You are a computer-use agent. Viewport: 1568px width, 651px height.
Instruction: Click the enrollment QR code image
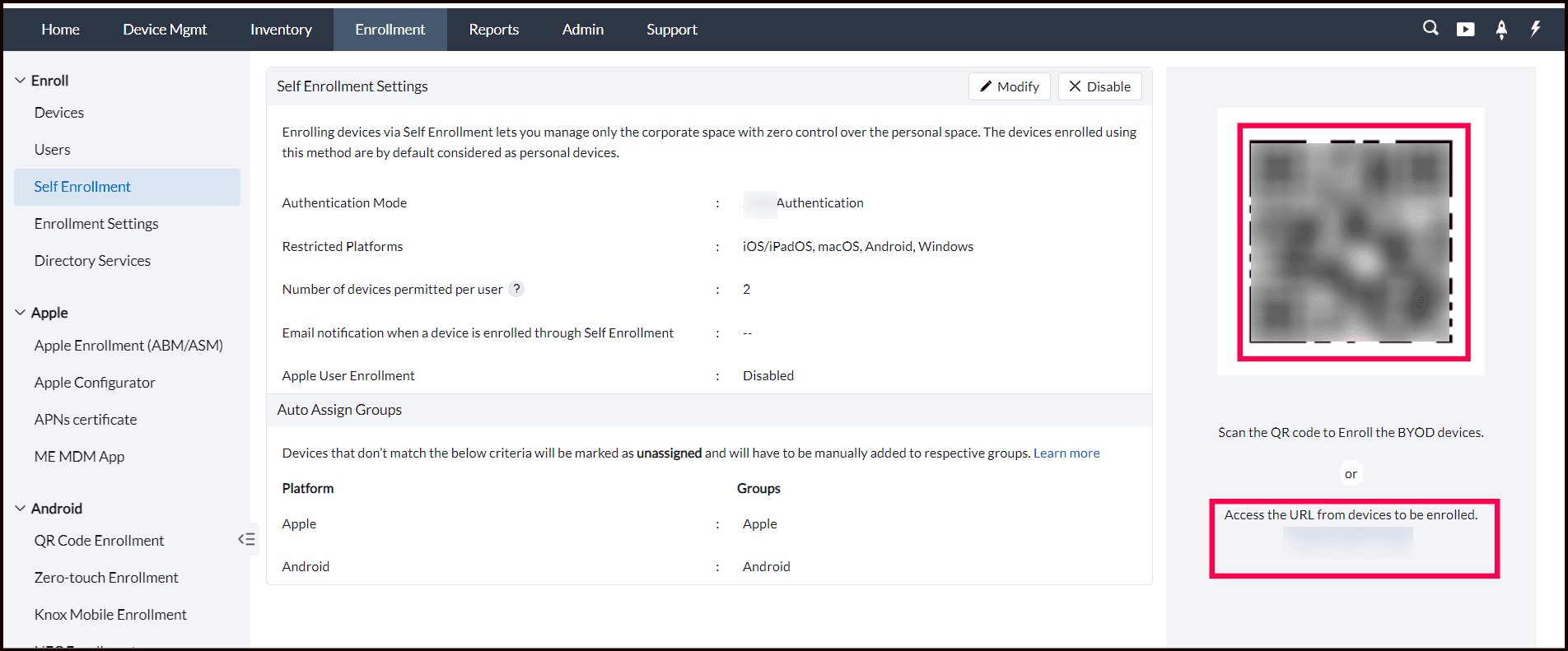tap(1351, 242)
